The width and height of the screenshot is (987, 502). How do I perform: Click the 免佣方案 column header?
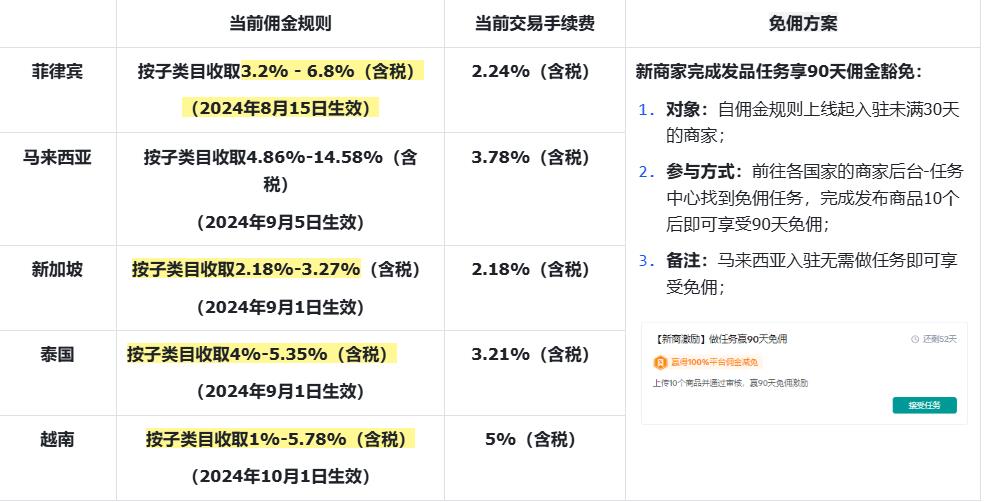point(803,23)
